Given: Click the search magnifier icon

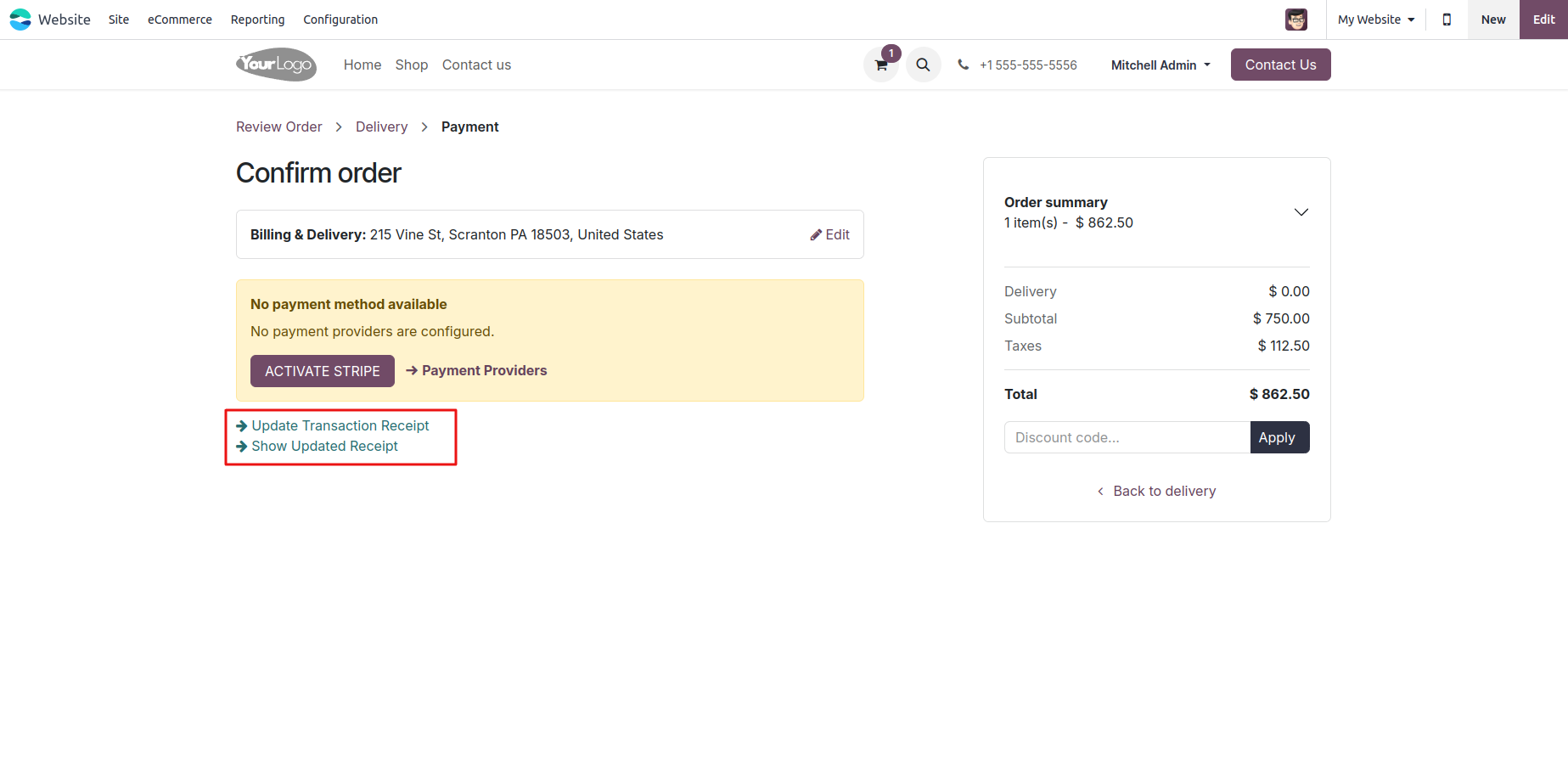Looking at the screenshot, I should click(x=923, y=65).
